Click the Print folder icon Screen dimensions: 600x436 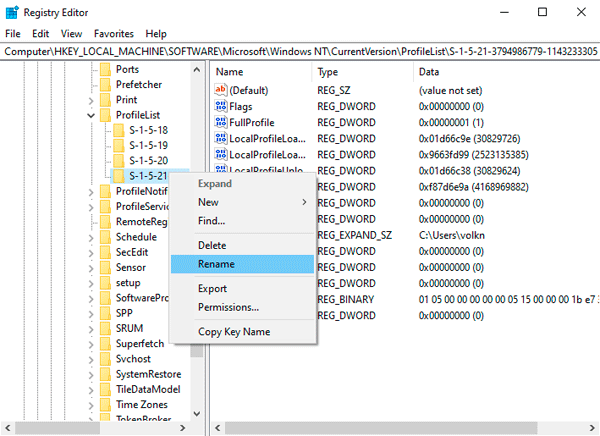[105, 100]
